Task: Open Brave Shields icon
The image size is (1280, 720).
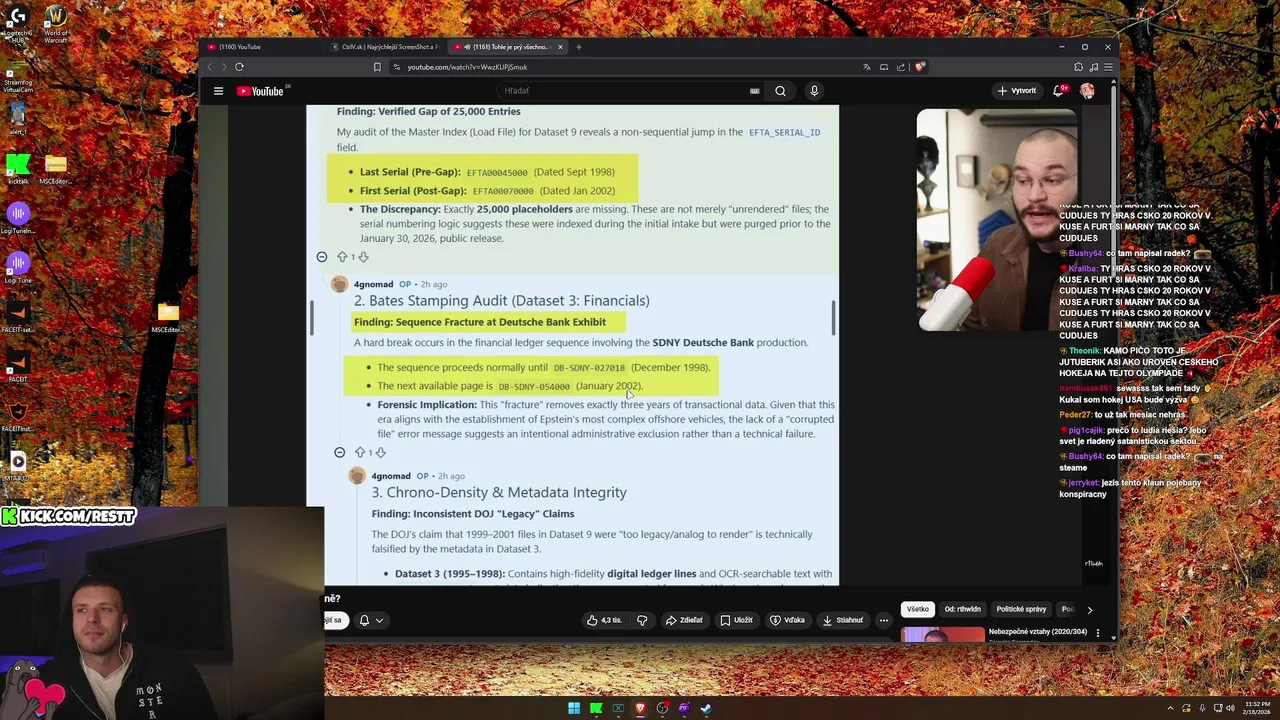Action: (920, 67)
